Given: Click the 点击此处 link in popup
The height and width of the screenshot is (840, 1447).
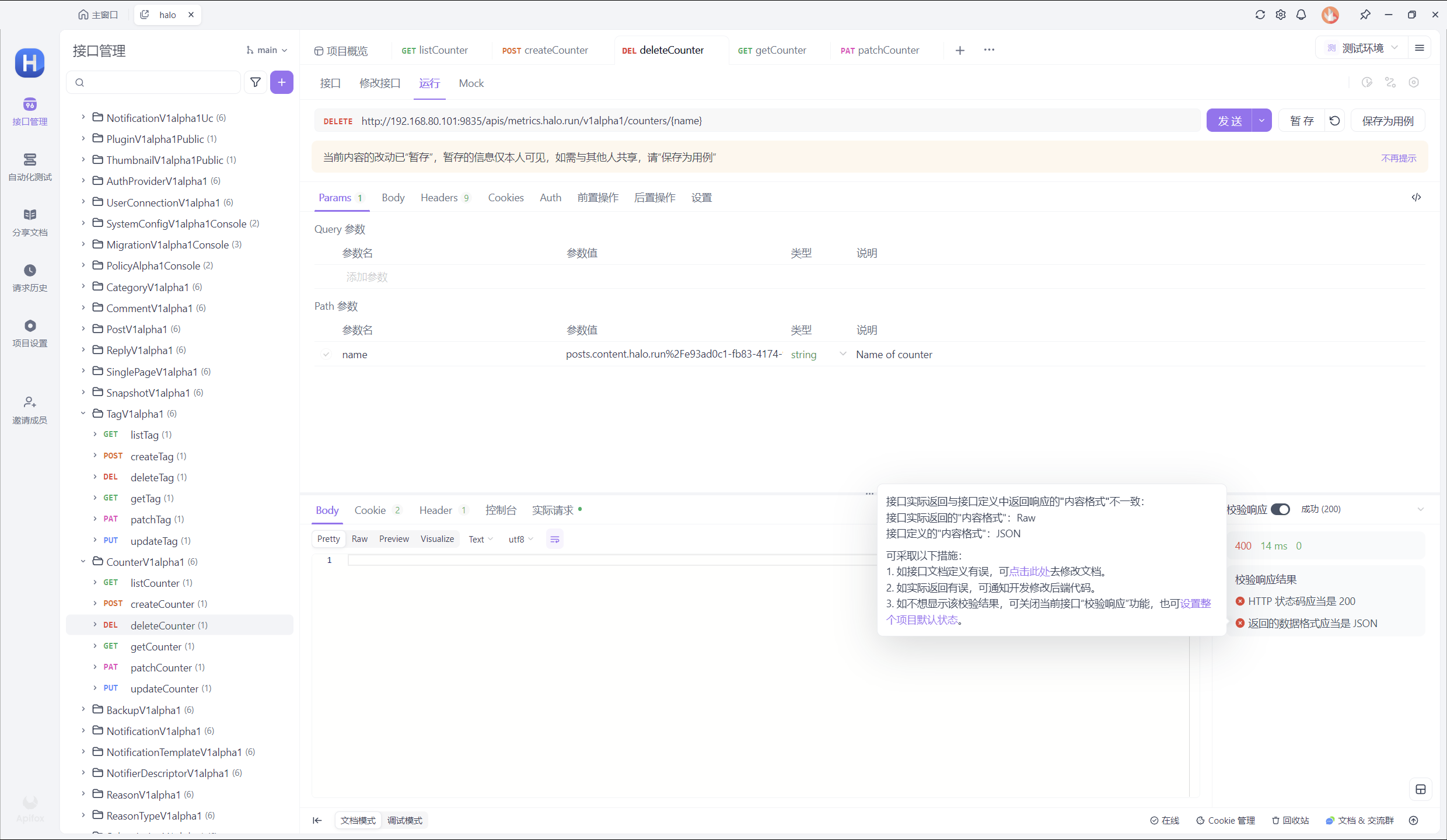Looking at the screenshot, I should coord(1029,572).
